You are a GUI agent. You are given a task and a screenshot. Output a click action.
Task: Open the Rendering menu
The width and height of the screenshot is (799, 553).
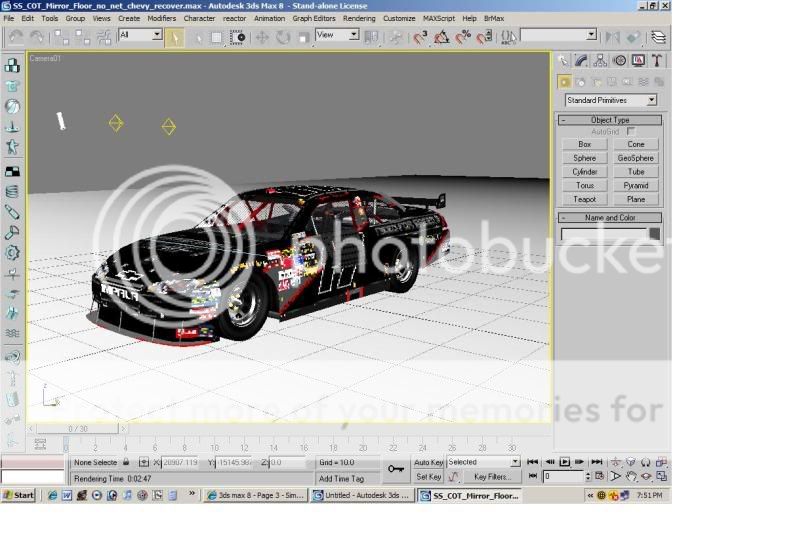pyautogui.click(x=359, y=18)
